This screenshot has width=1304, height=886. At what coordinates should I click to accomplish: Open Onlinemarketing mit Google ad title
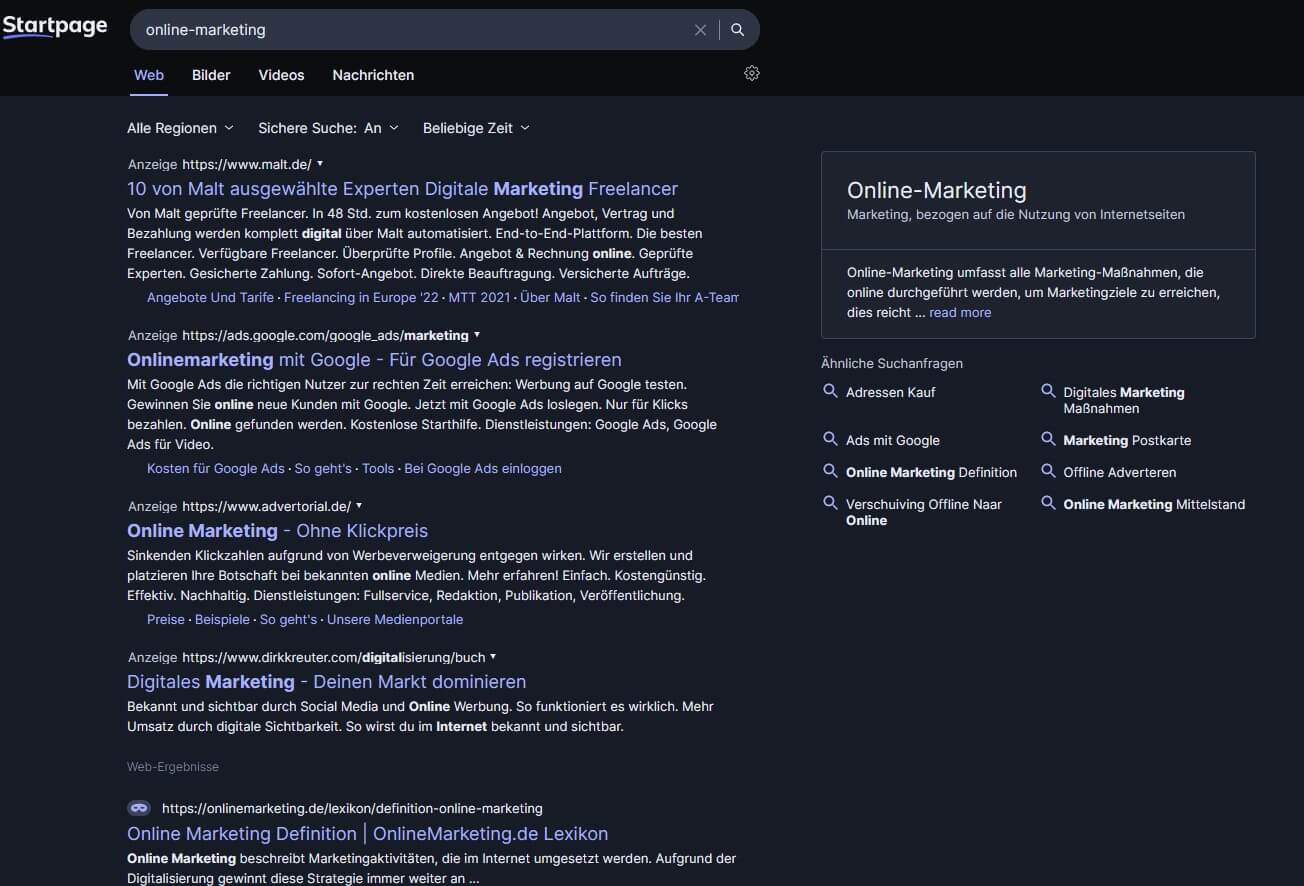[374, 360]
